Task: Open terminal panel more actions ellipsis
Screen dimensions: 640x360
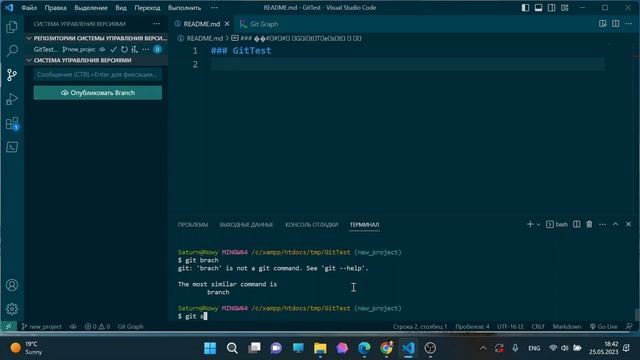Action: [x=602, y=224]
